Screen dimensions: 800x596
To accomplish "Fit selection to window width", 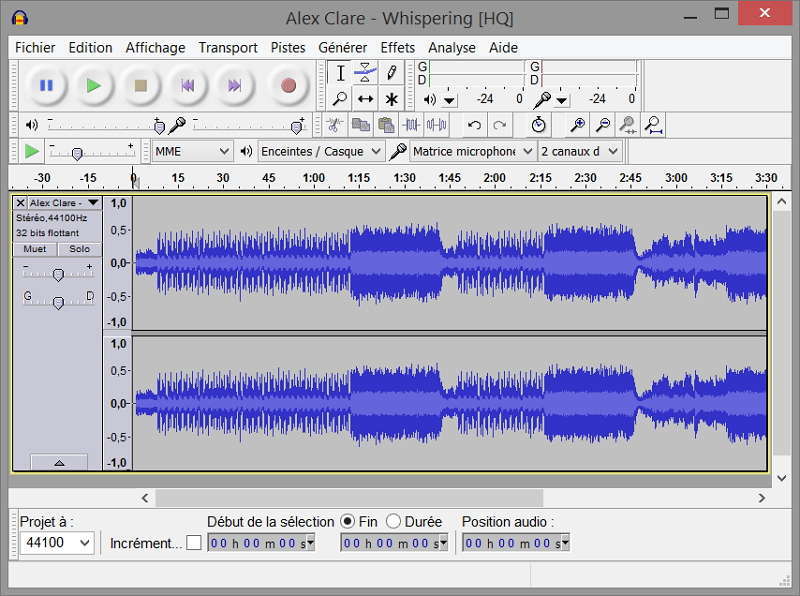I will [x=628, y=125].
